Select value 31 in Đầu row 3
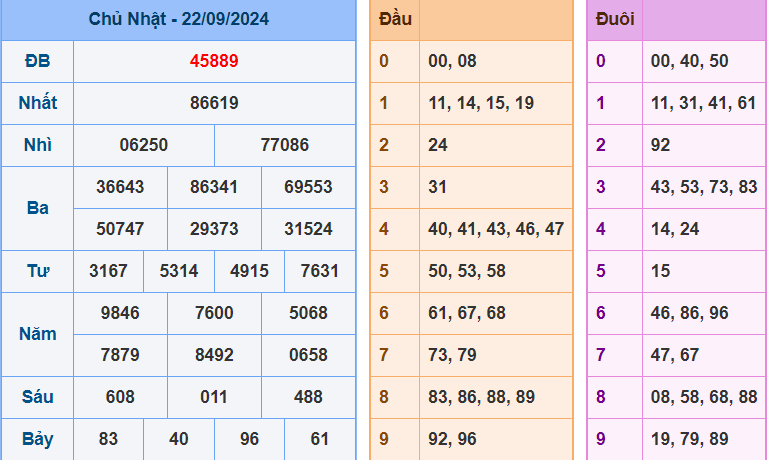The width and height of the screenshot is (768, 460). [438, 187]
